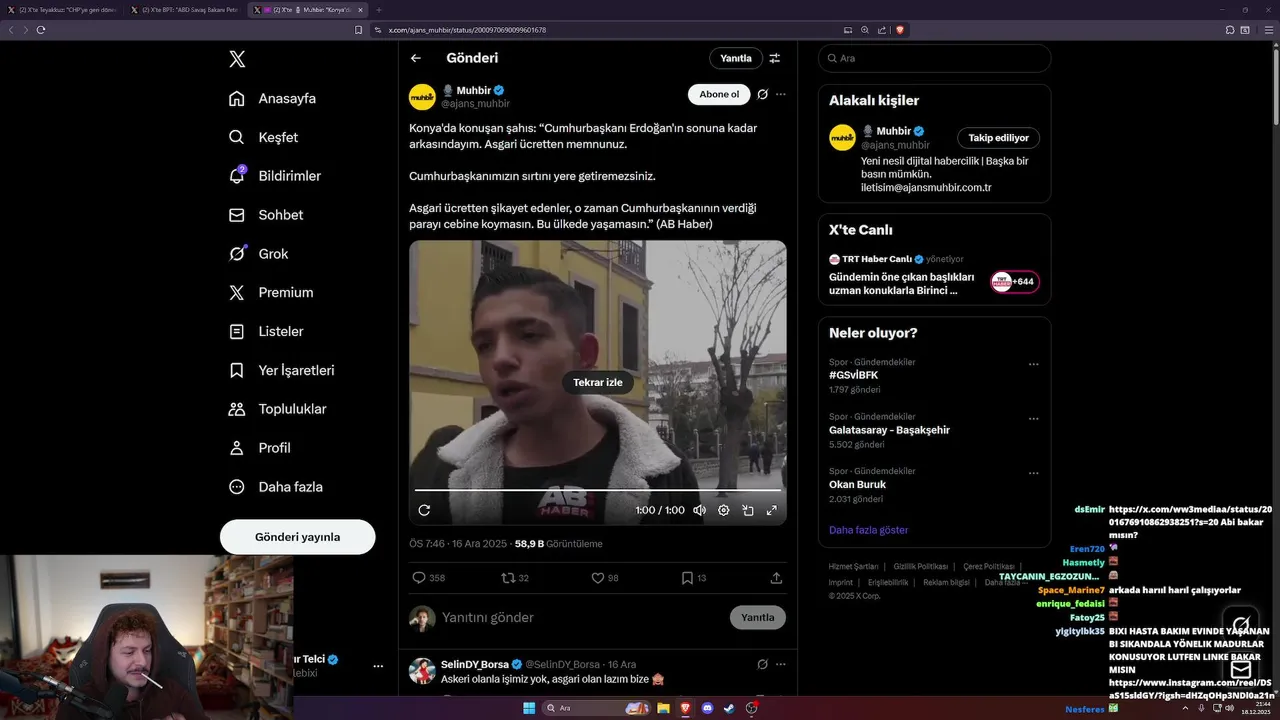Viewport: 1280px width, 720px height.
Task: Click the Gönderi yayınla button
Action: click(297, 537)
